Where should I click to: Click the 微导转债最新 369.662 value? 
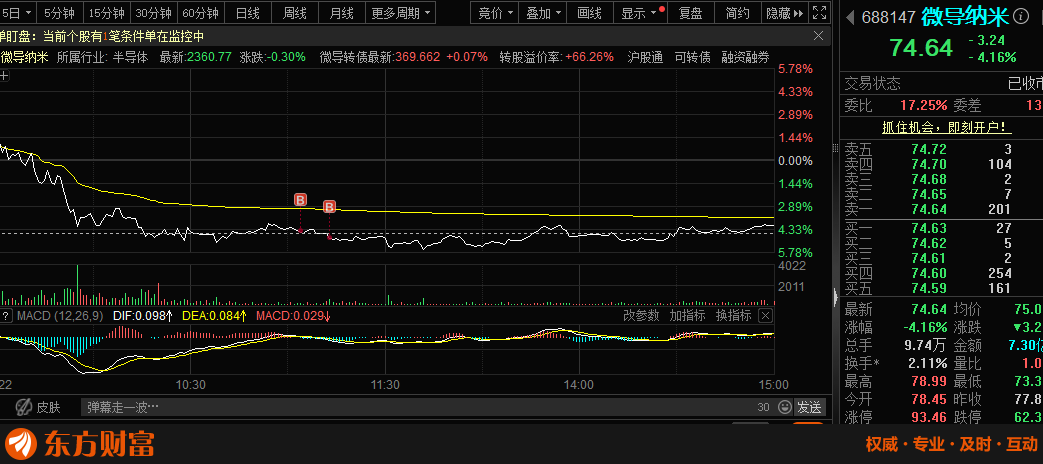point(418,57)
